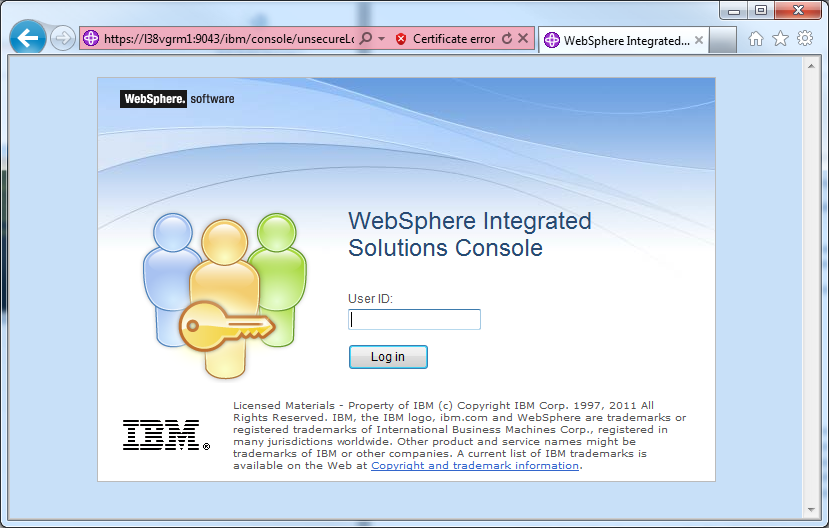This screenshot has height=528, width=829.
Task: Open a new blank tab
Action: pos(723,40)
